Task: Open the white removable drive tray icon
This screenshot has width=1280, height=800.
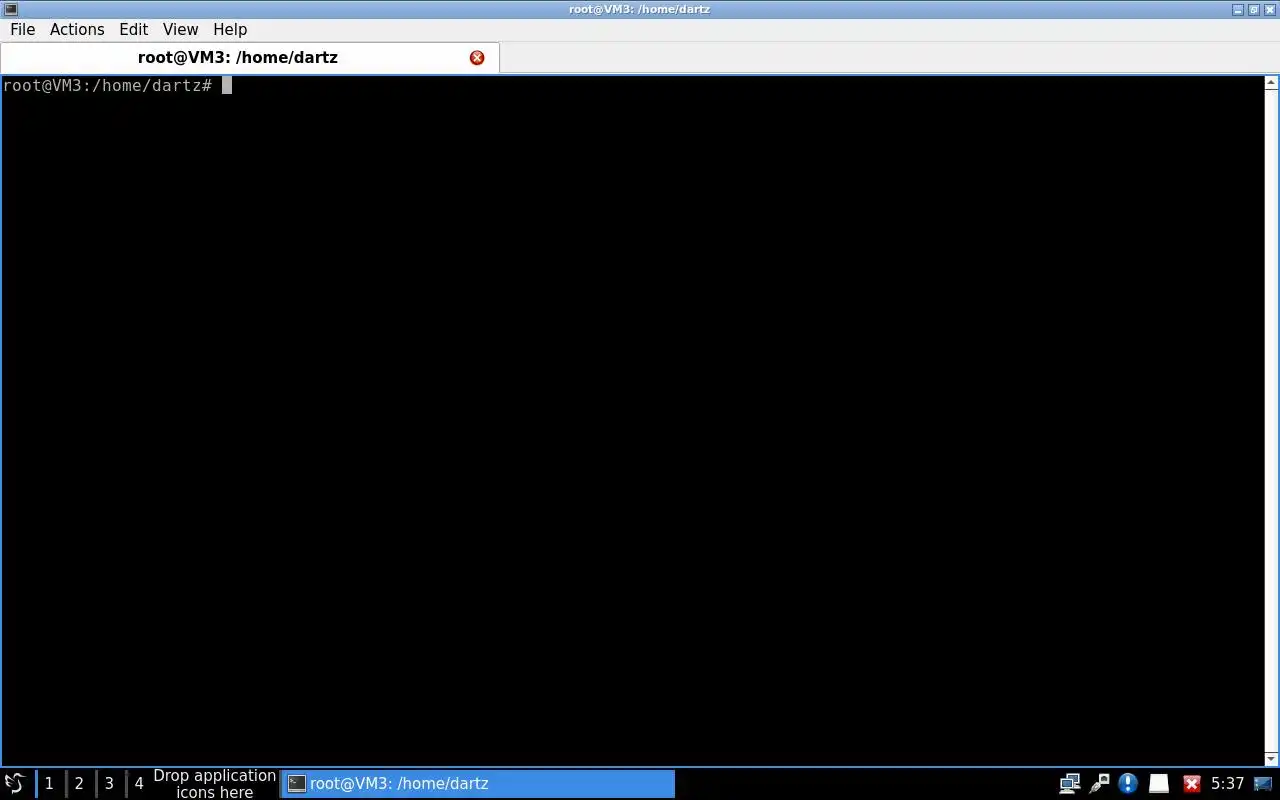Action: [x=1159, y=783]
